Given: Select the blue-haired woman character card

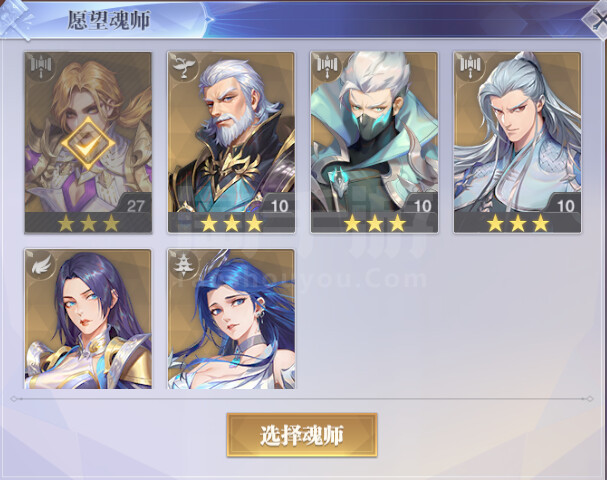Looking at the screenshot, I should (231, 319).
